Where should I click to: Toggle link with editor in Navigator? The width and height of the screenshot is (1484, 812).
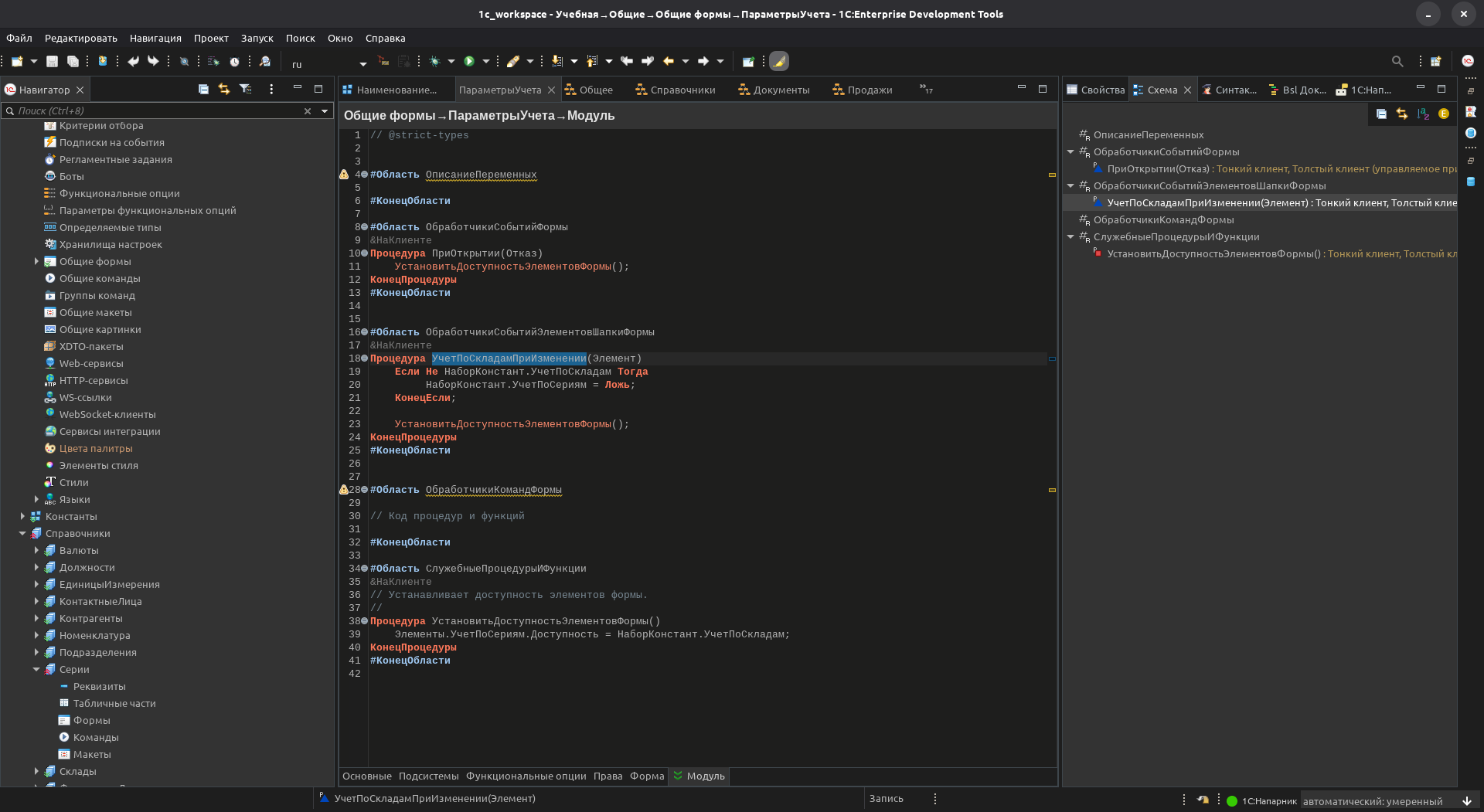coord(224,90)
